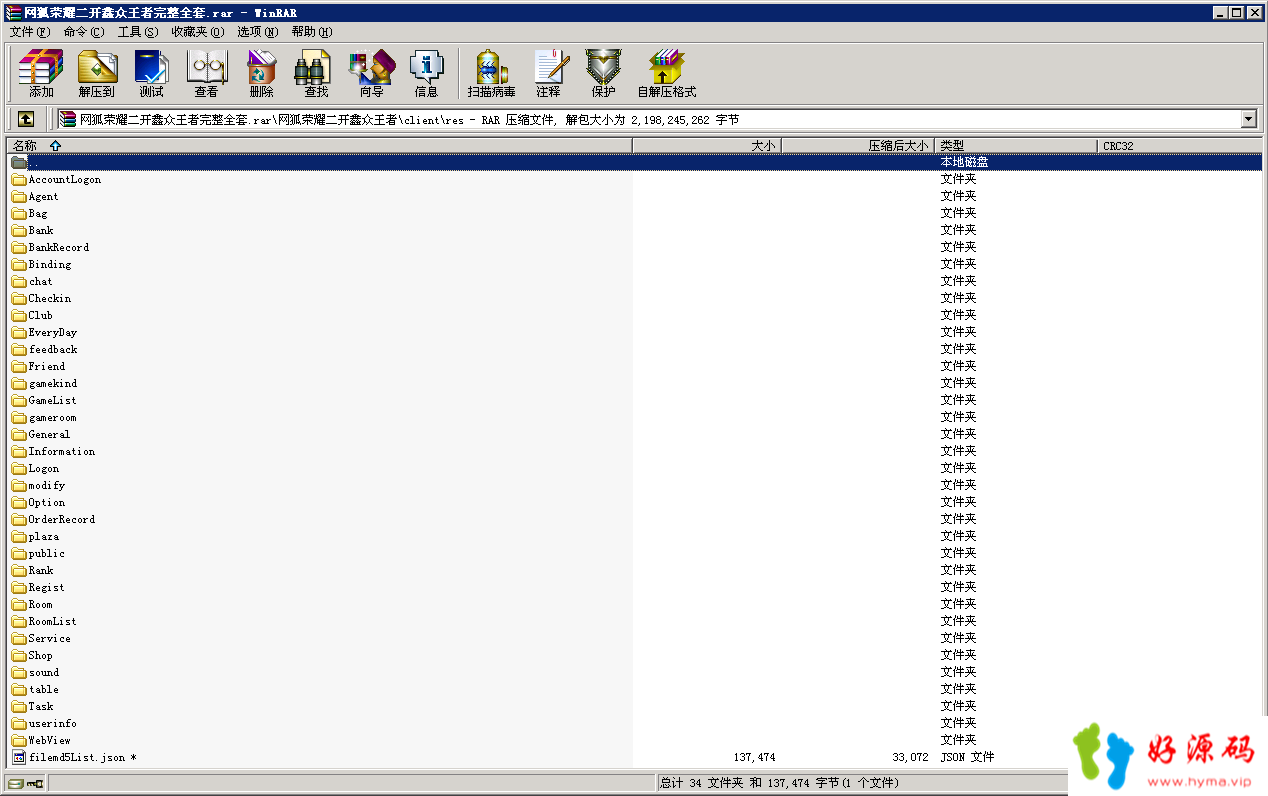The image size is (1268, 796).
Task: Click the filemd5List.json file icon
Action: (x=19, y=758)
